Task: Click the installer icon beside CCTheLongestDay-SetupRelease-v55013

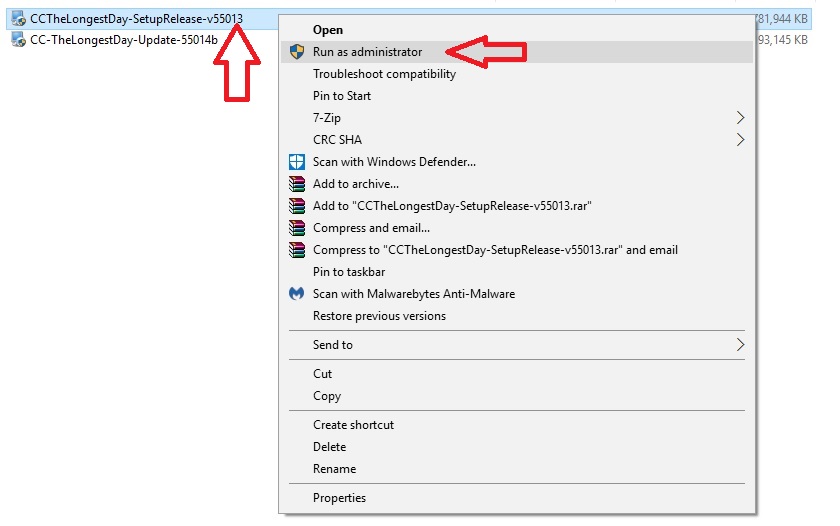Action: (19, 19)
